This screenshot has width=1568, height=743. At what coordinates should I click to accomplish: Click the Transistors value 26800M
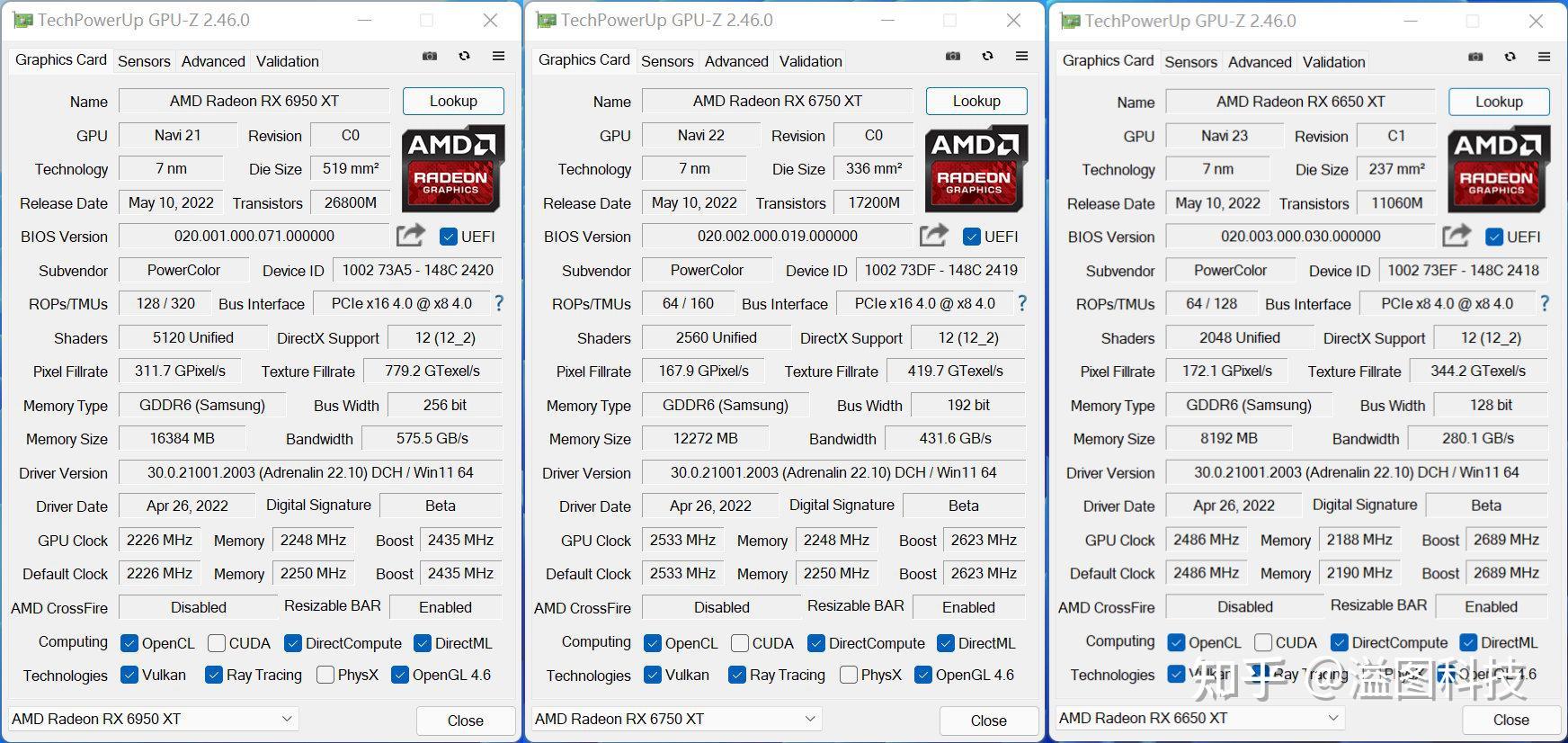(351, 202)
